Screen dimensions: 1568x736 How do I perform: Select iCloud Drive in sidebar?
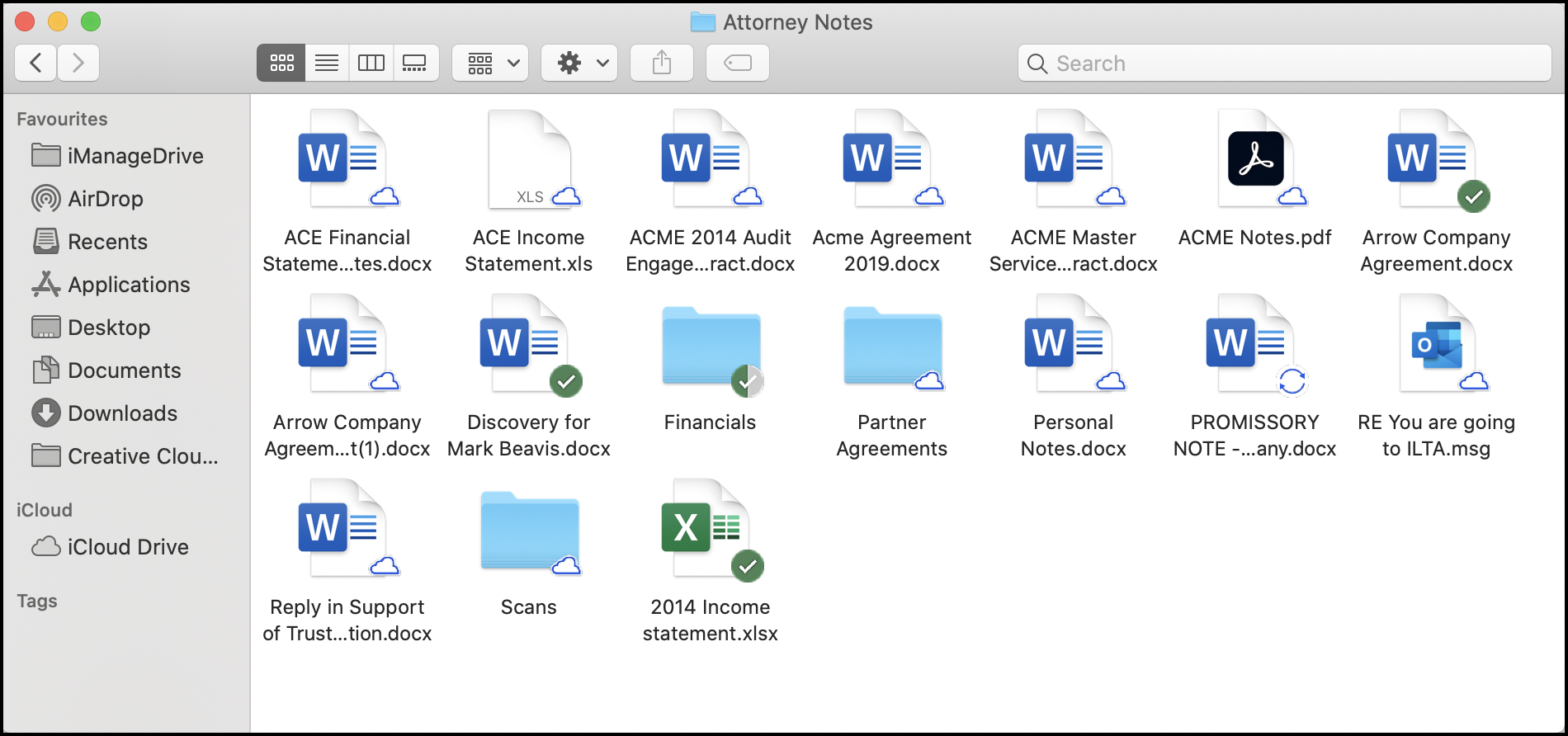(x=128, y=547)
